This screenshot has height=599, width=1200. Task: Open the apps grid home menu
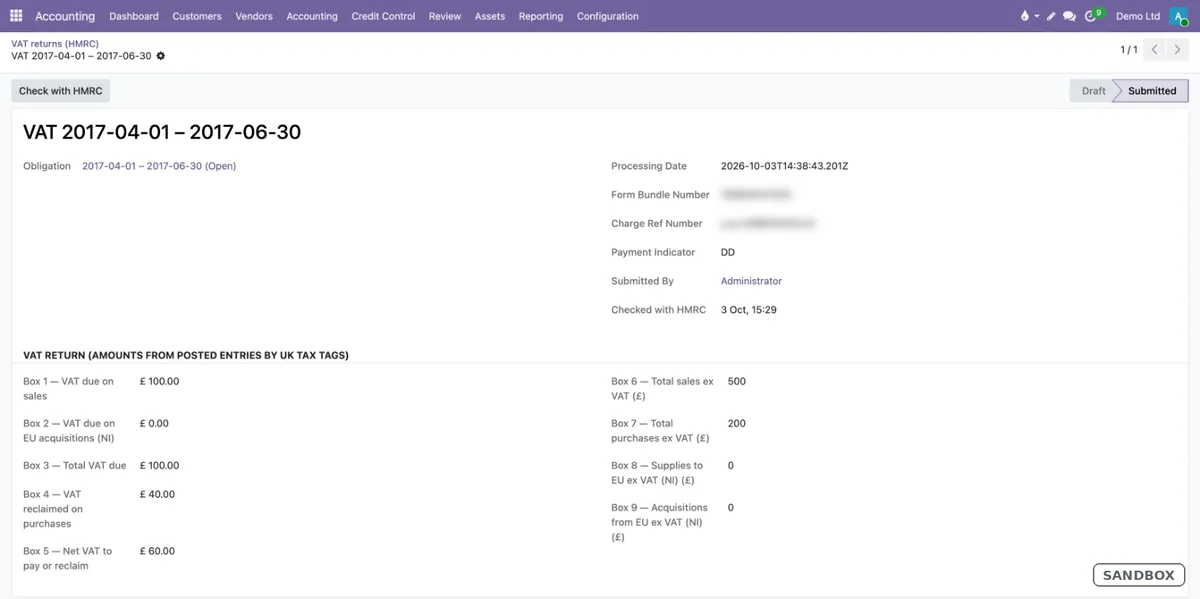coord(16,16)
